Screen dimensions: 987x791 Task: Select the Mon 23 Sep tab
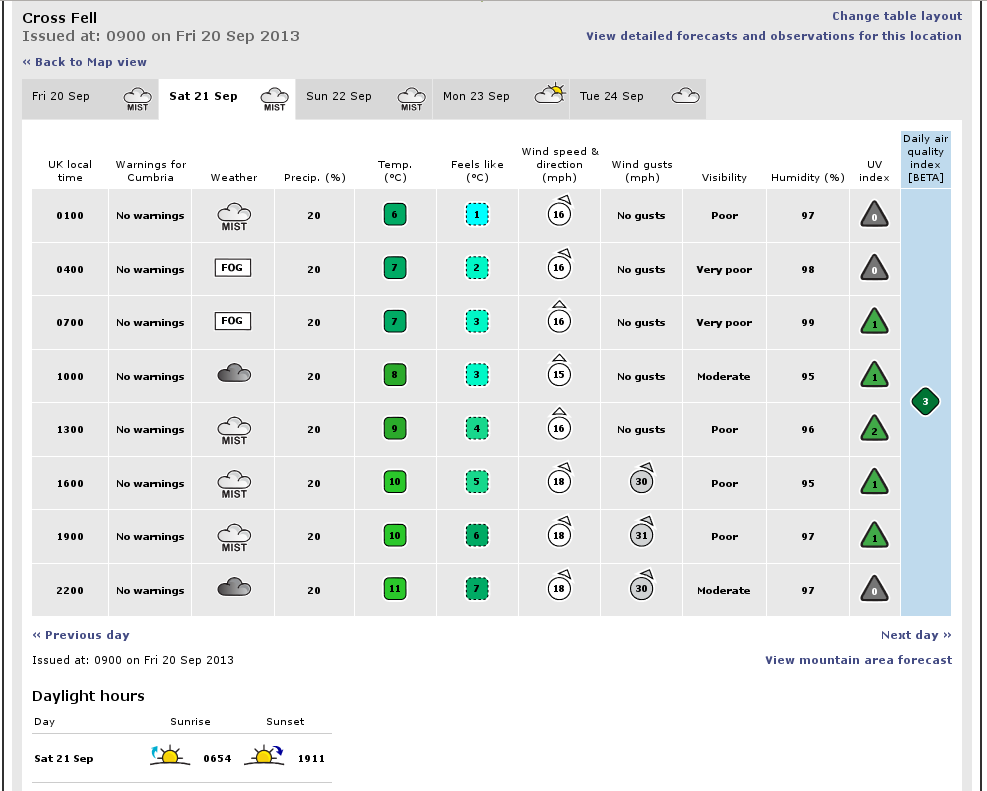point(501,98)
